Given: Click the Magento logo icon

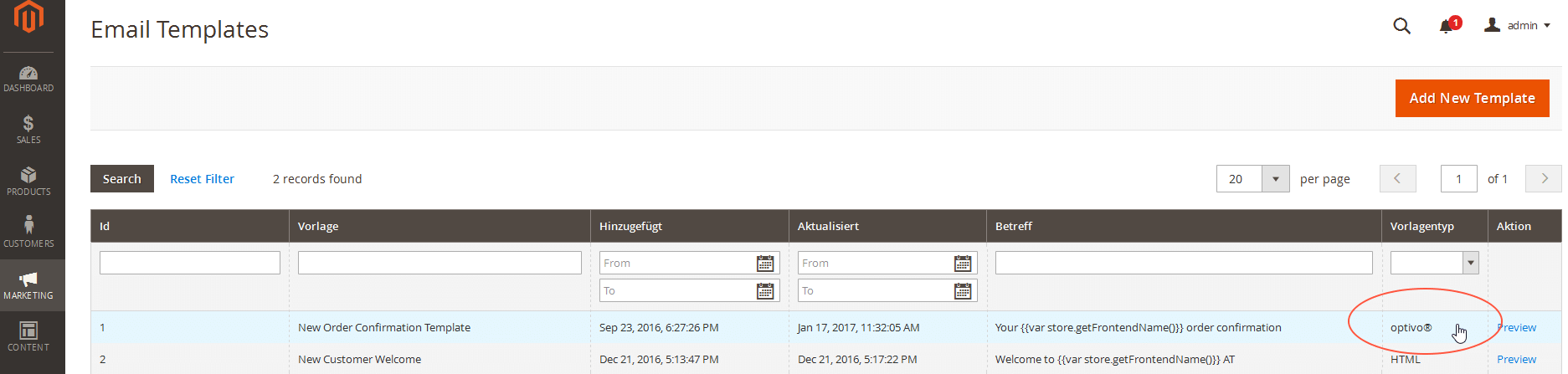Looking at the screenshot, I should pos(28,18).
